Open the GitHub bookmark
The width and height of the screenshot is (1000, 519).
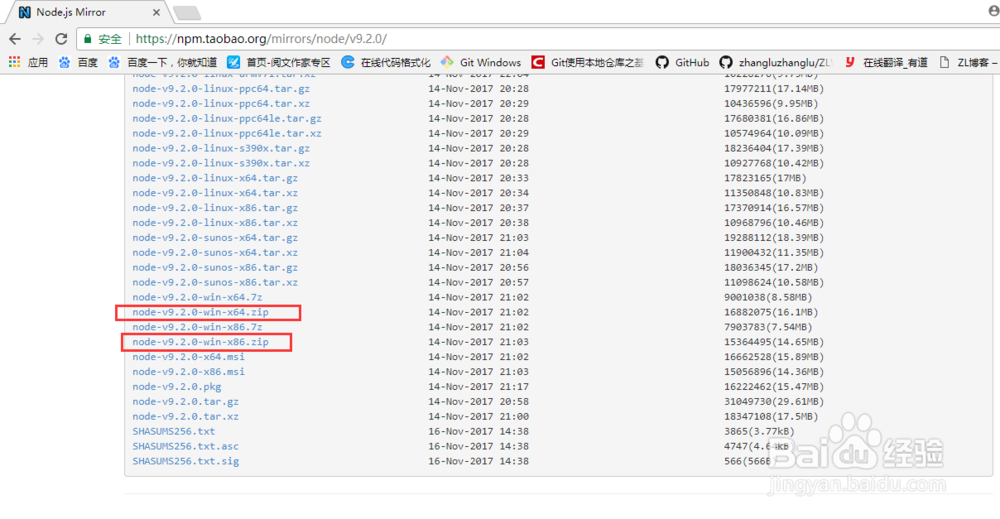tap(682, 62)
